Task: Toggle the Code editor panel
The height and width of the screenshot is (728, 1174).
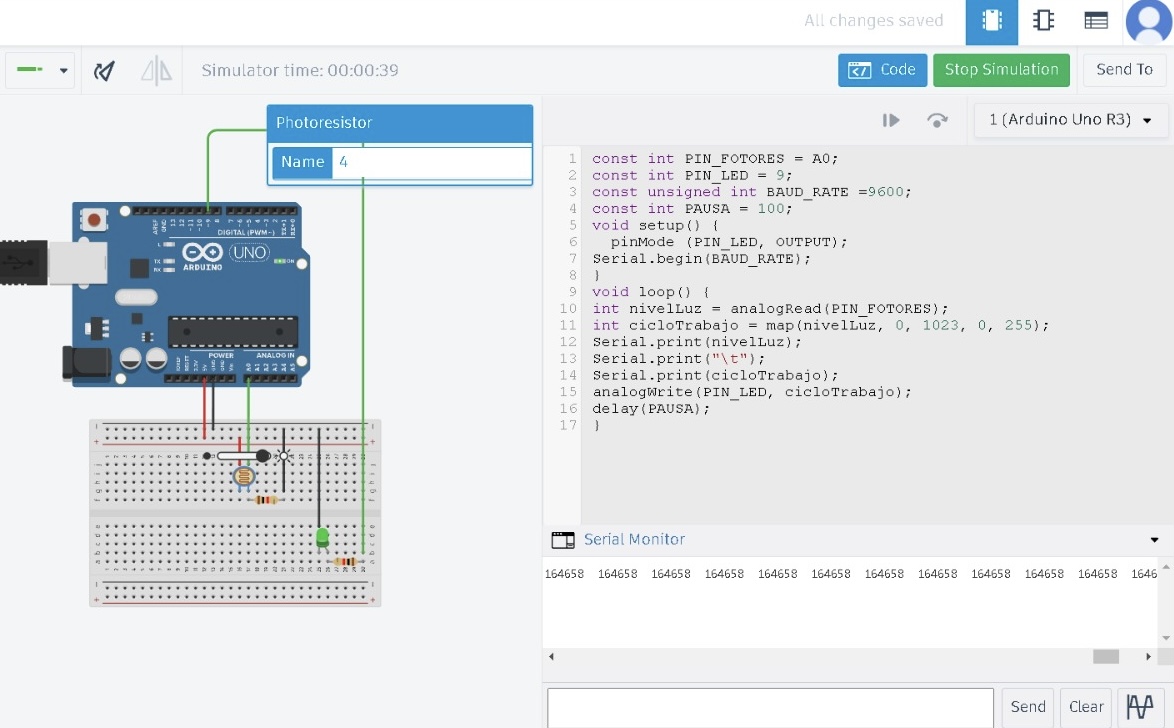Action: click(x=882, y=70)
